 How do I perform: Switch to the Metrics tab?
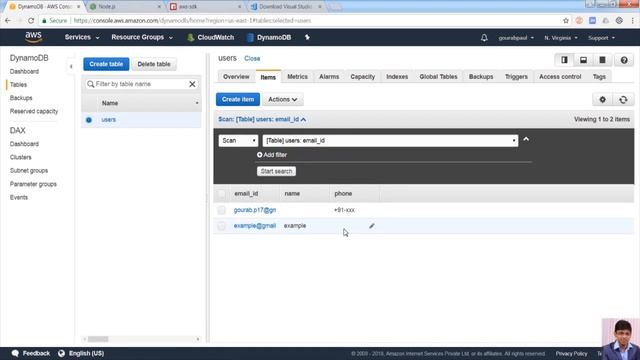(x=298, y=77)
